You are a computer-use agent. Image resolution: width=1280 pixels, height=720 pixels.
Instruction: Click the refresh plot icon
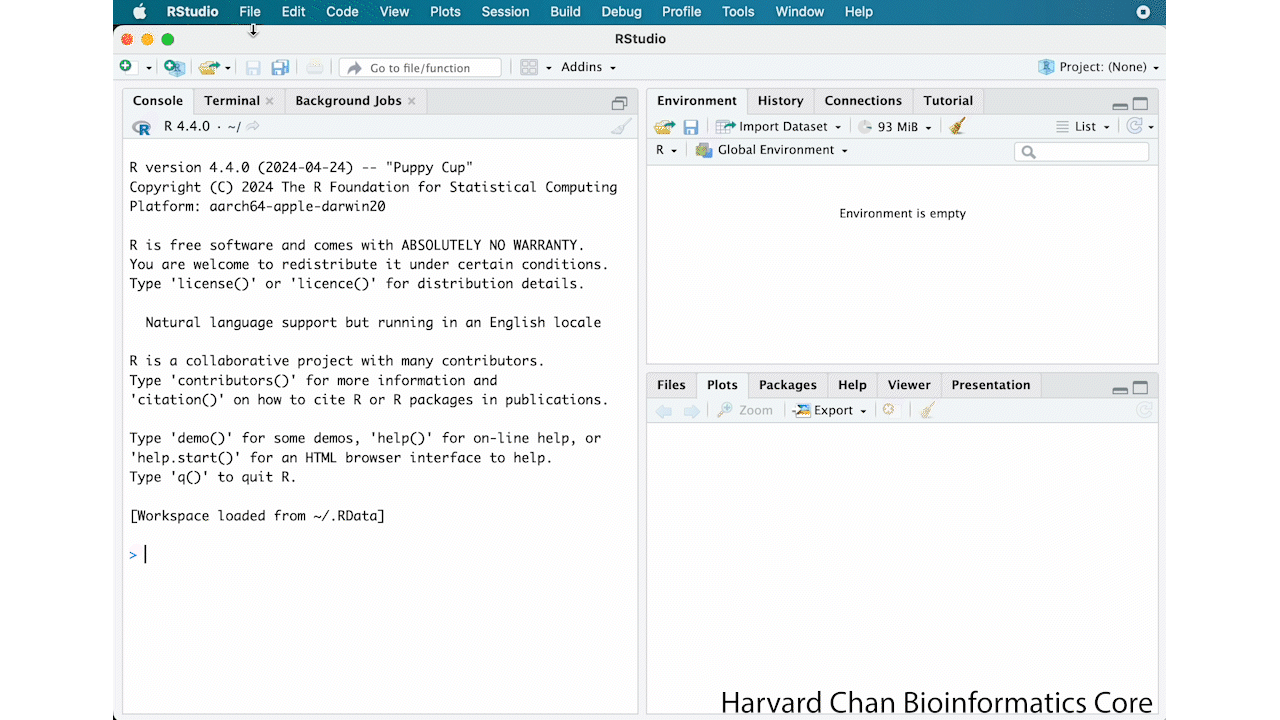click(1144, 410)
